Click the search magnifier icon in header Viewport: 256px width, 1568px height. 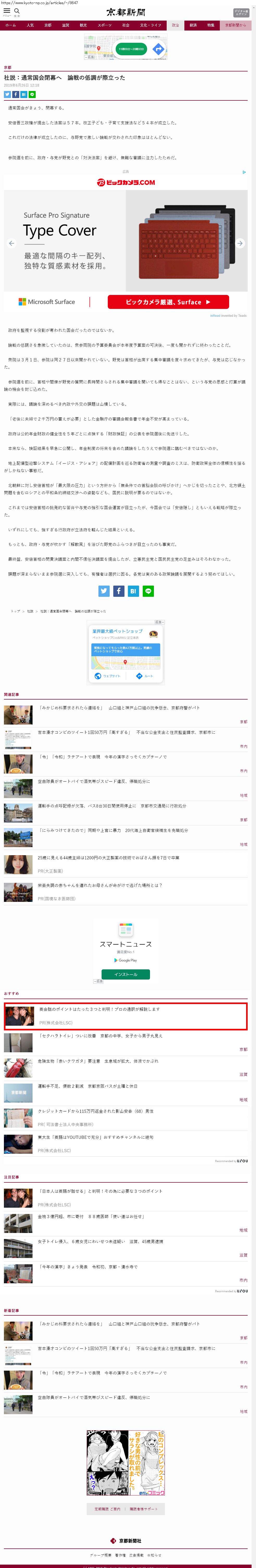17,11
